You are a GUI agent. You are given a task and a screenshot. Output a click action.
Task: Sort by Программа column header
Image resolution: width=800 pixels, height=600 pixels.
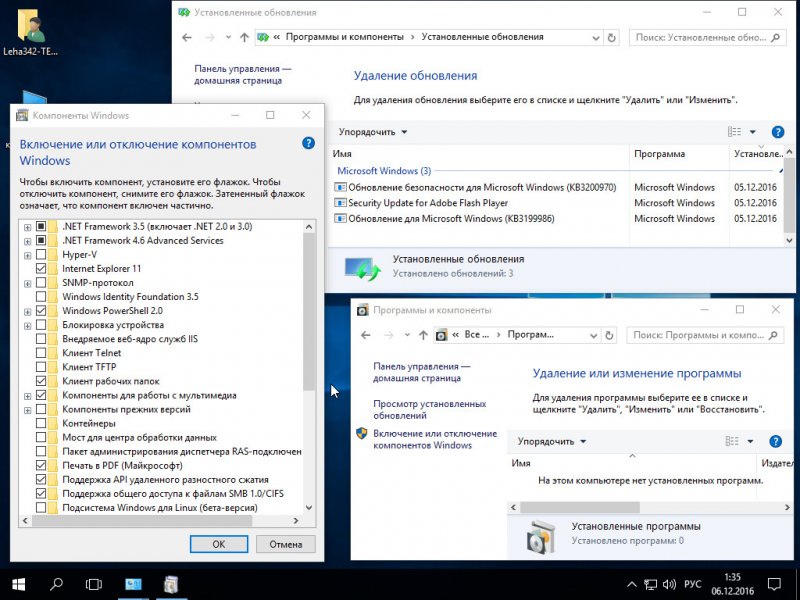(679, 154)
